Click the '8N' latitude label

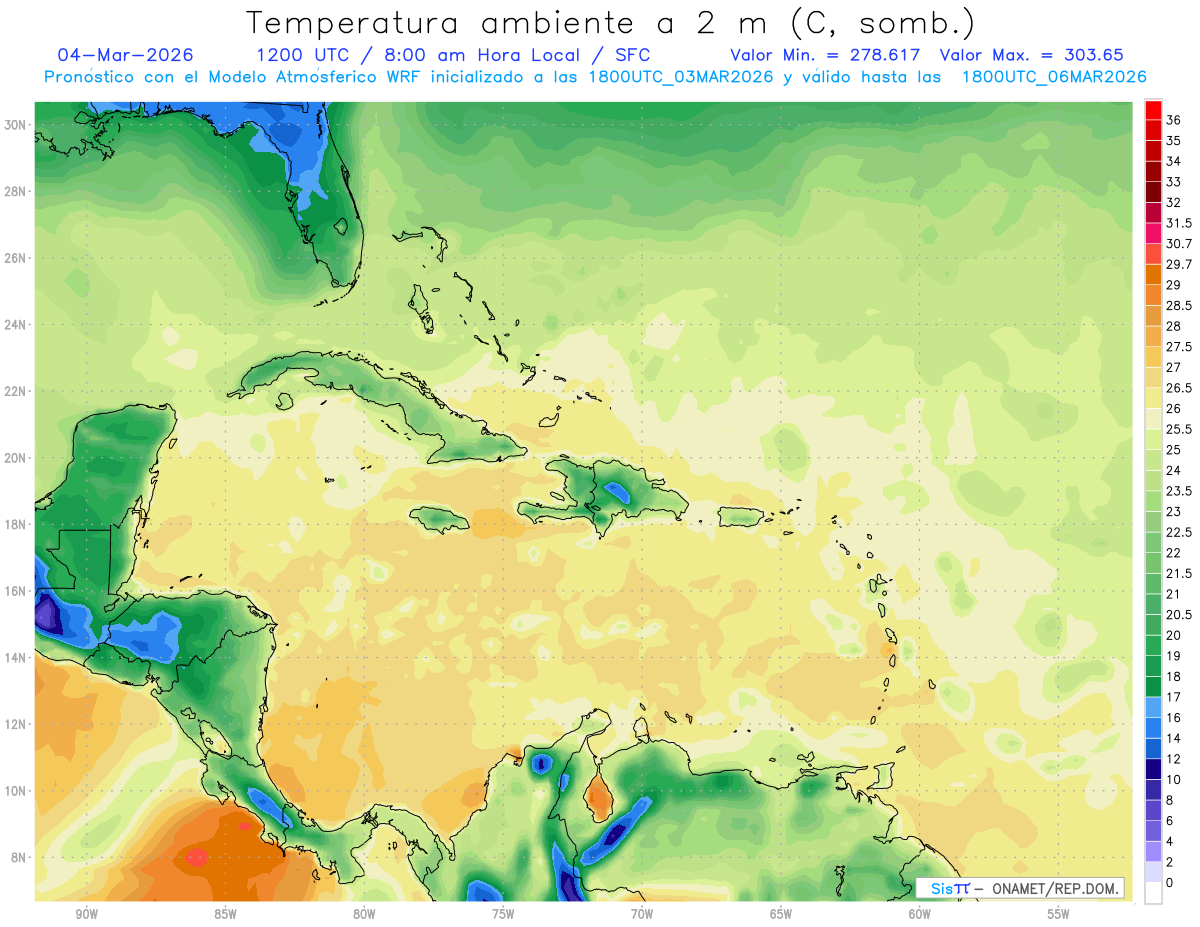[20, 858]
